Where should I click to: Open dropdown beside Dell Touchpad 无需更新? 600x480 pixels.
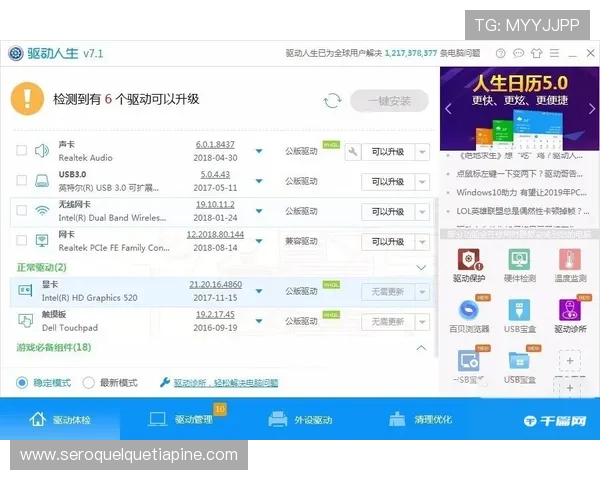click(422, 322)
